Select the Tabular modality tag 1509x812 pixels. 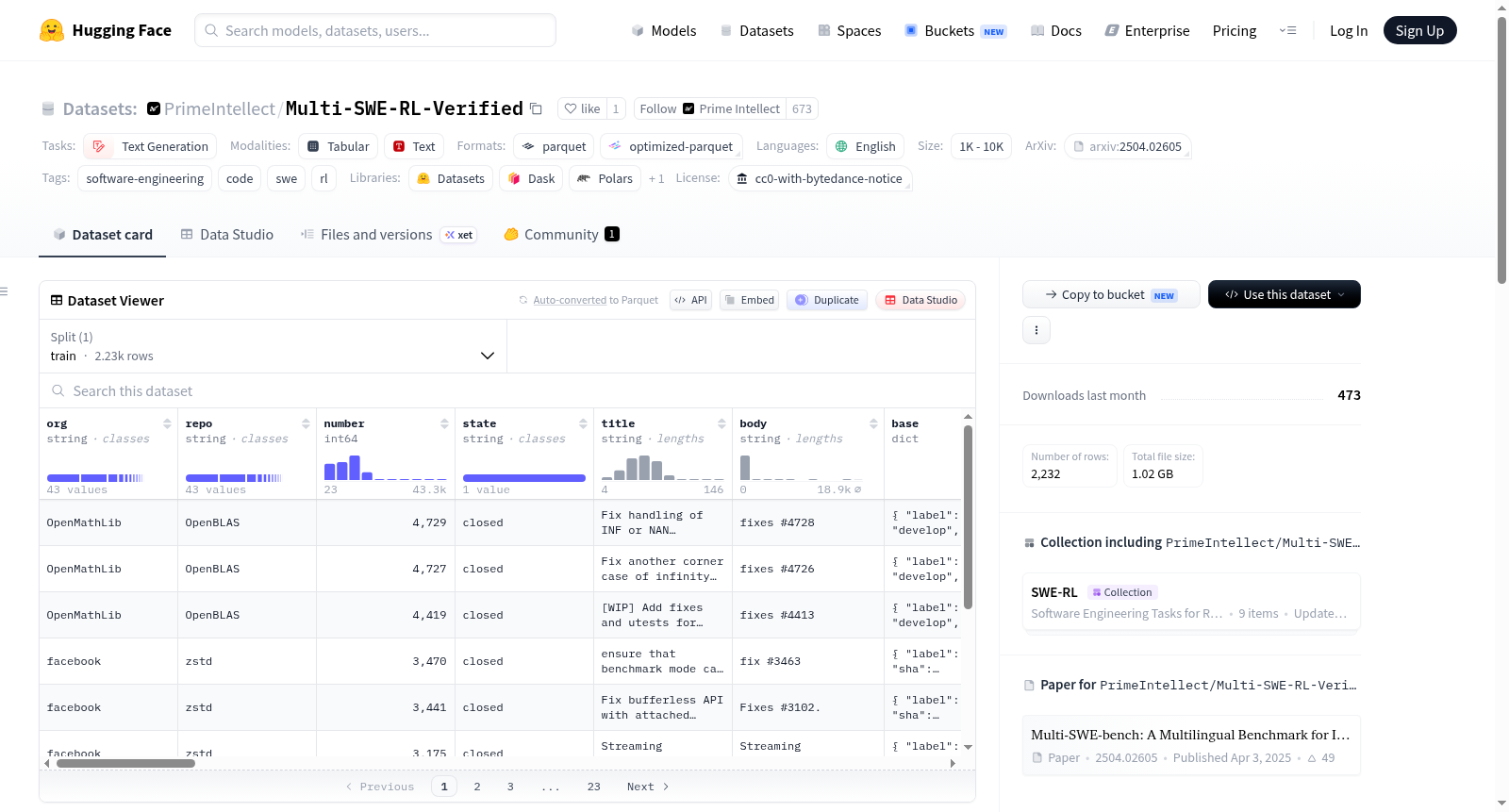(339, 146)
